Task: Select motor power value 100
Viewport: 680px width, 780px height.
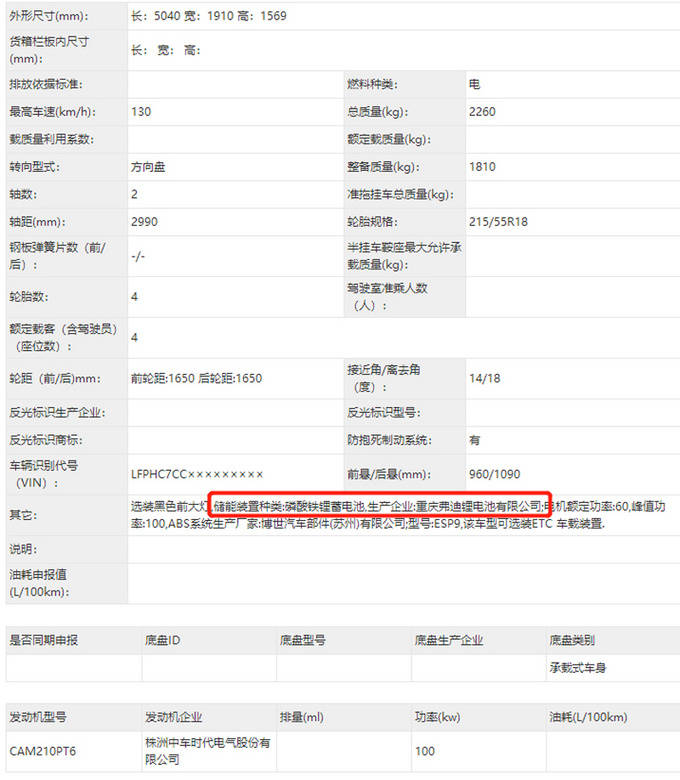Action: (x=425, y=751)
